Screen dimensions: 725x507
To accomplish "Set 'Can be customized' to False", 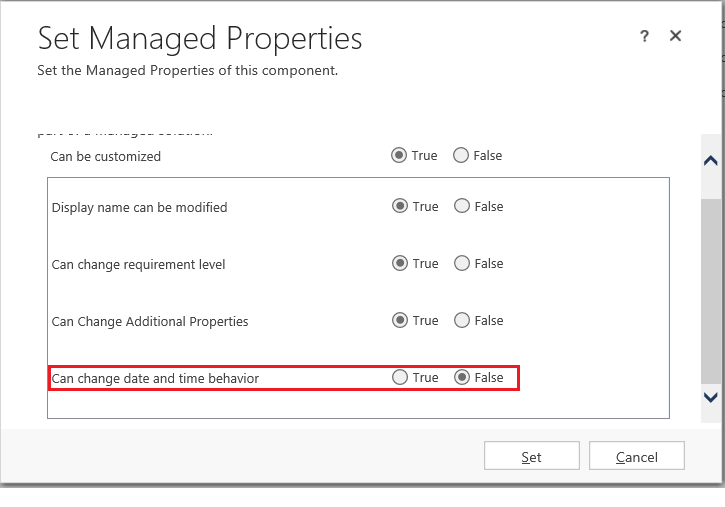I will 461,156.
